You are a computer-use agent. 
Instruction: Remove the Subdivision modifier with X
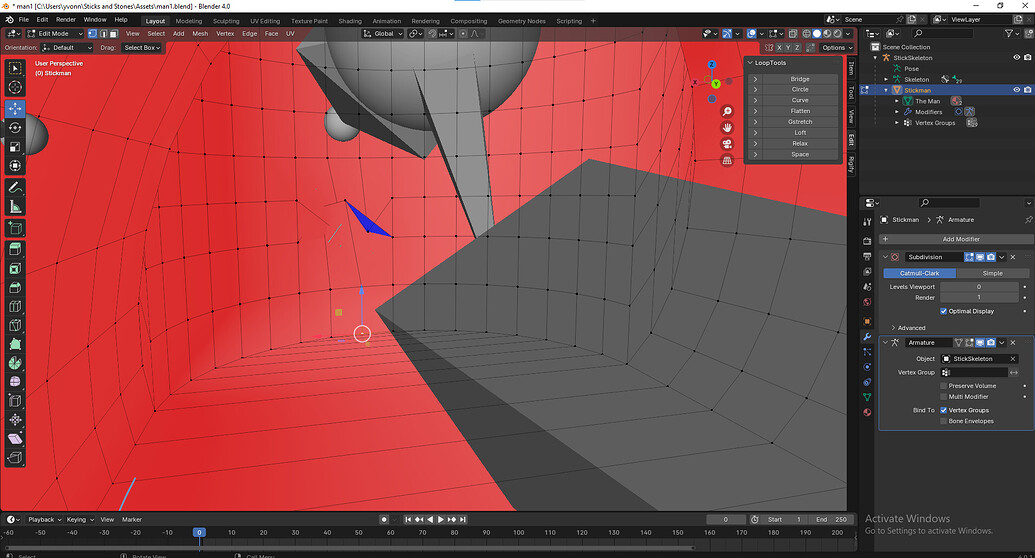(1013, 257)
